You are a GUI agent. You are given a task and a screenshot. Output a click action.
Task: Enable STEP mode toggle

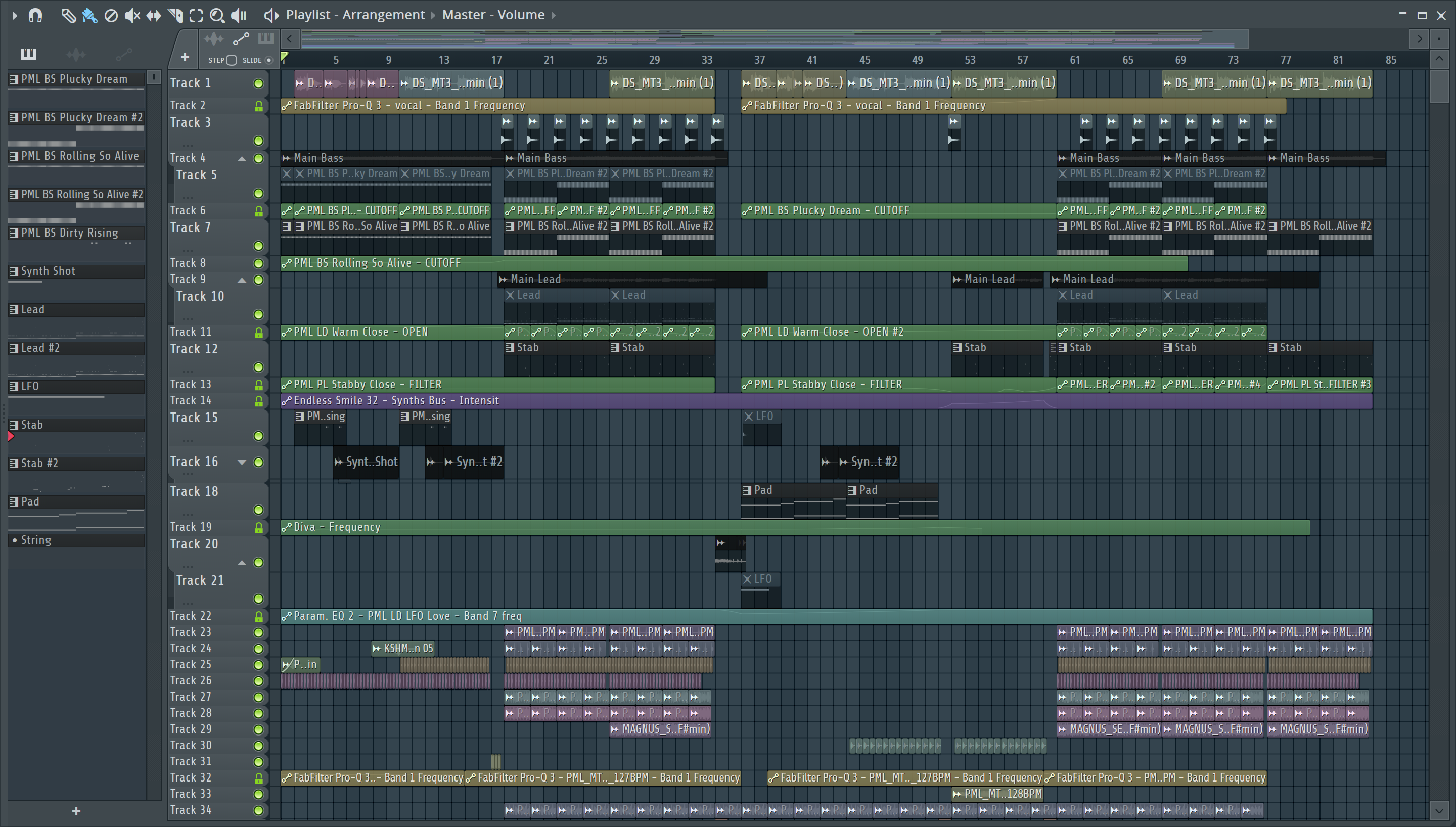tap(231, 60)
